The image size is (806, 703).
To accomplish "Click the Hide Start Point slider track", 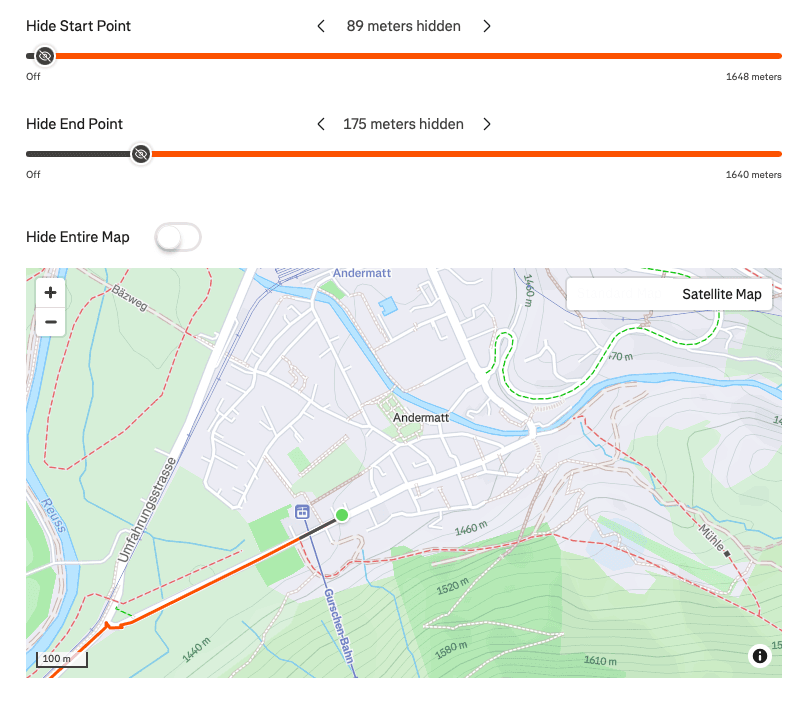I will (x=400, y=56).
